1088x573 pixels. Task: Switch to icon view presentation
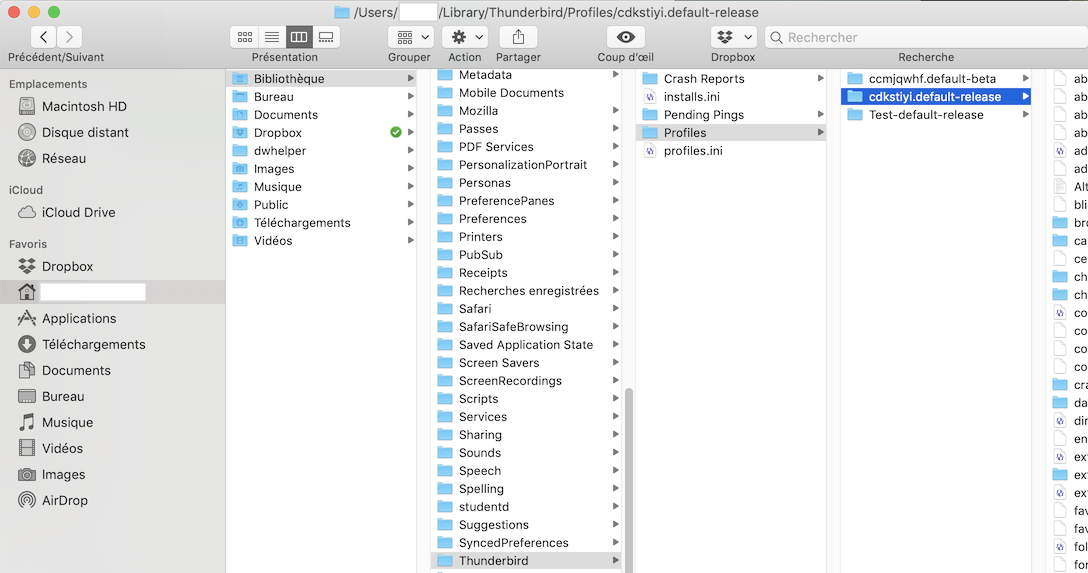pos(244,37)
